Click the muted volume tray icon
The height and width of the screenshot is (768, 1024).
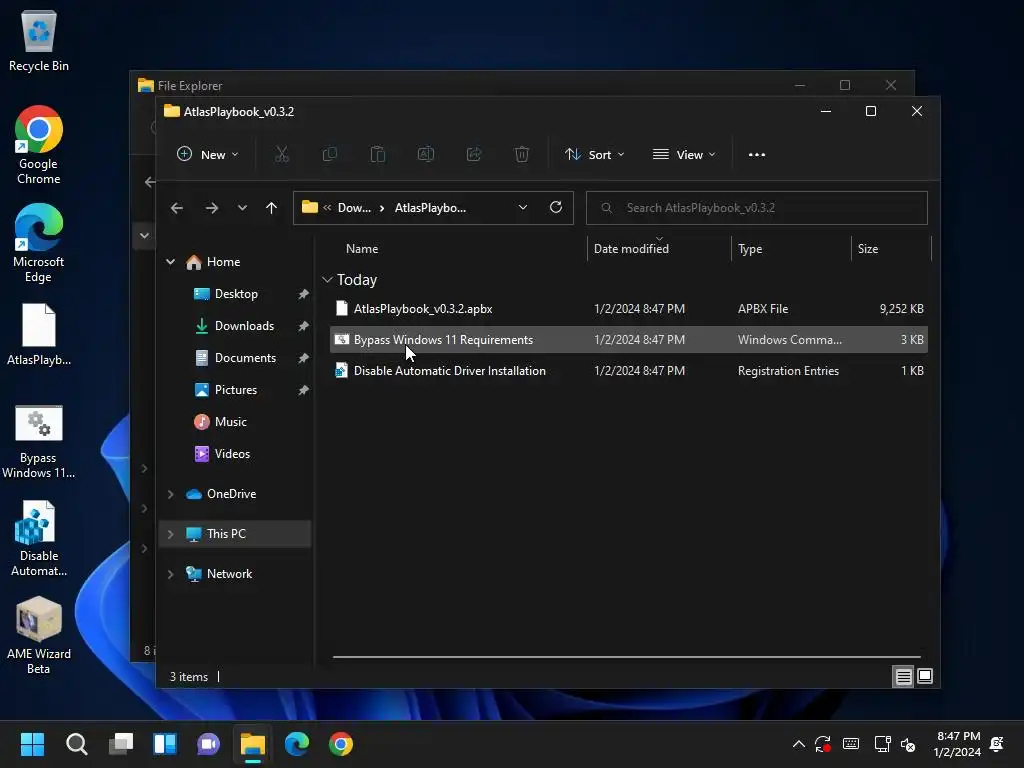[x=908, y=744]
